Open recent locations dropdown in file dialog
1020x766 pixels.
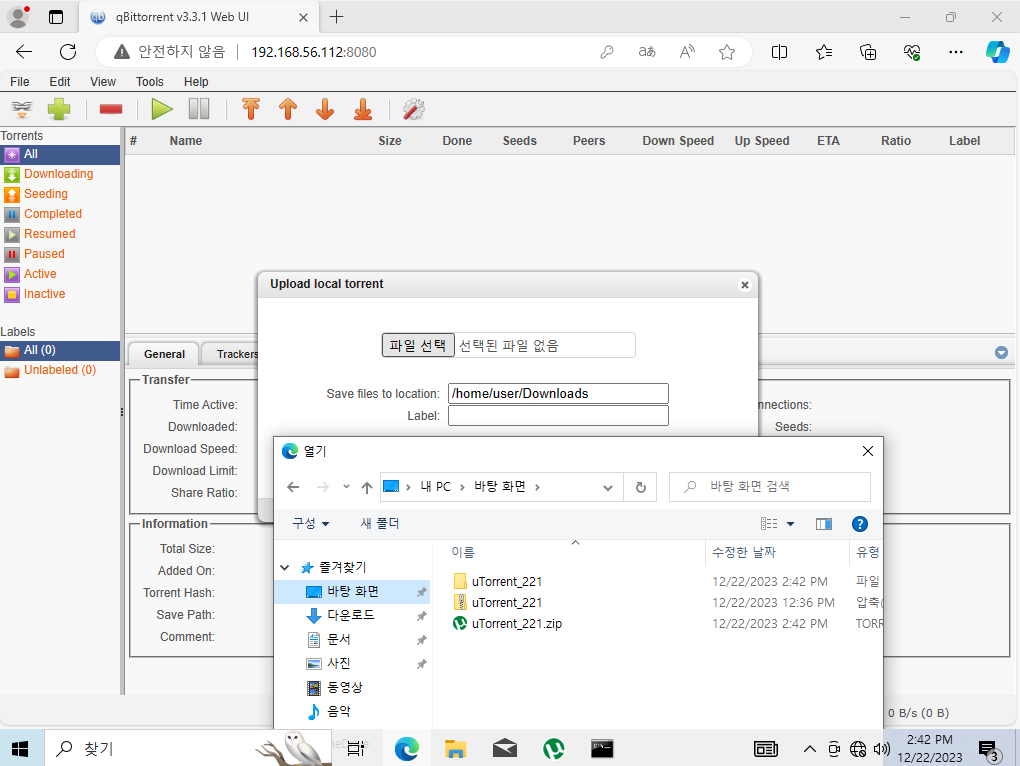346,486
